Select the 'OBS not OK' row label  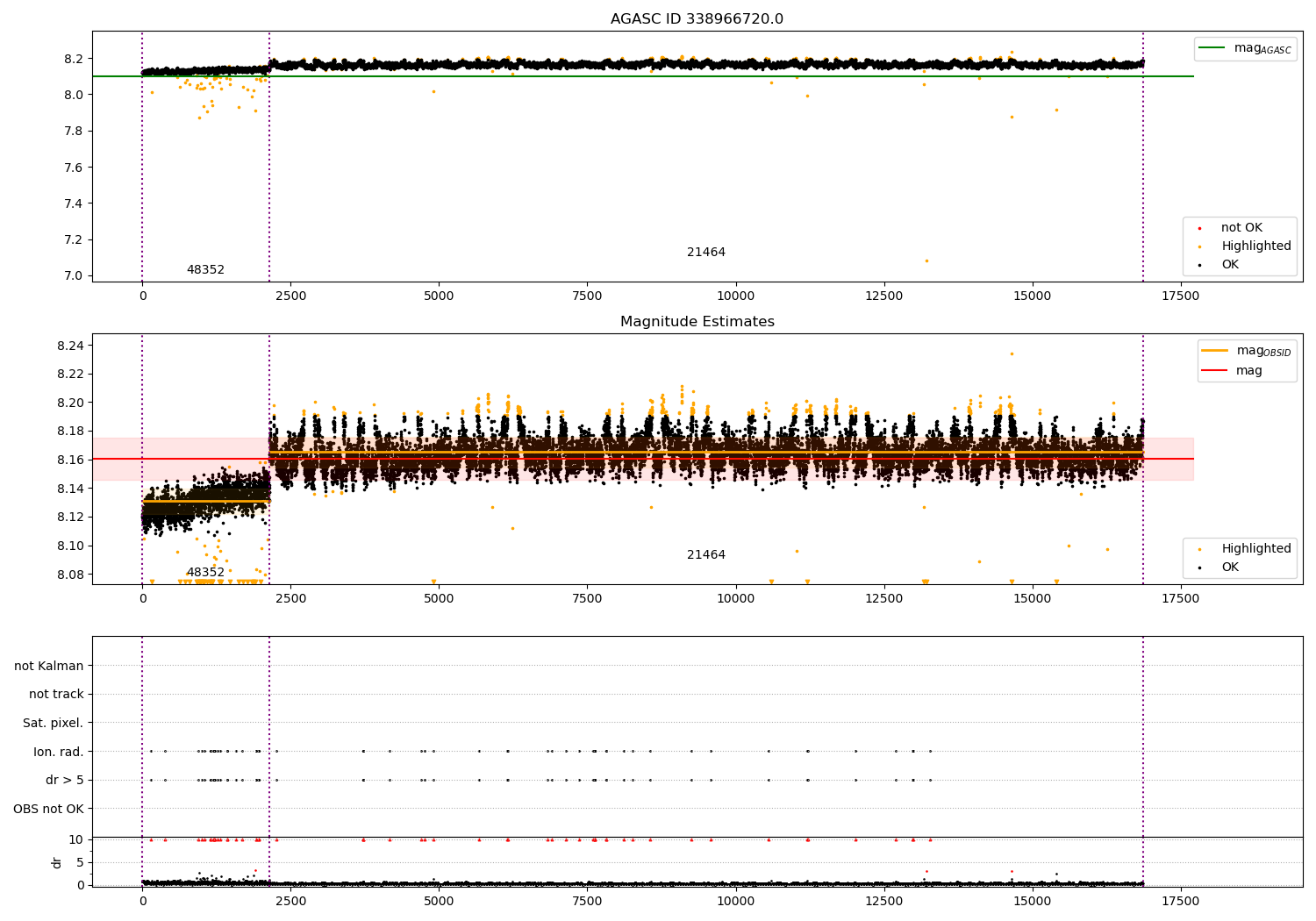pos(49,809)
